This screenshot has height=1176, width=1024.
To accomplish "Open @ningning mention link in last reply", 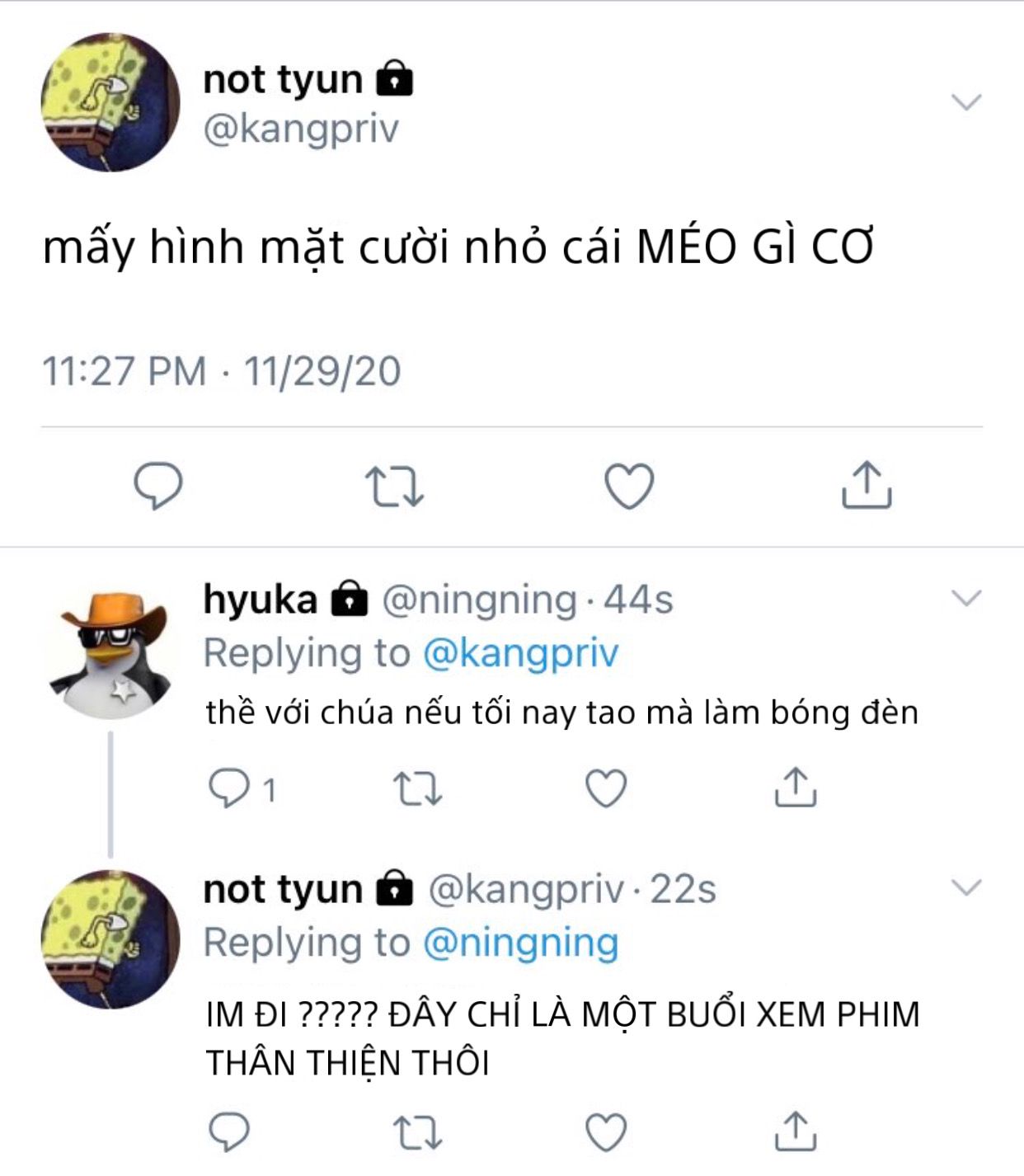I will pos(520,943).
